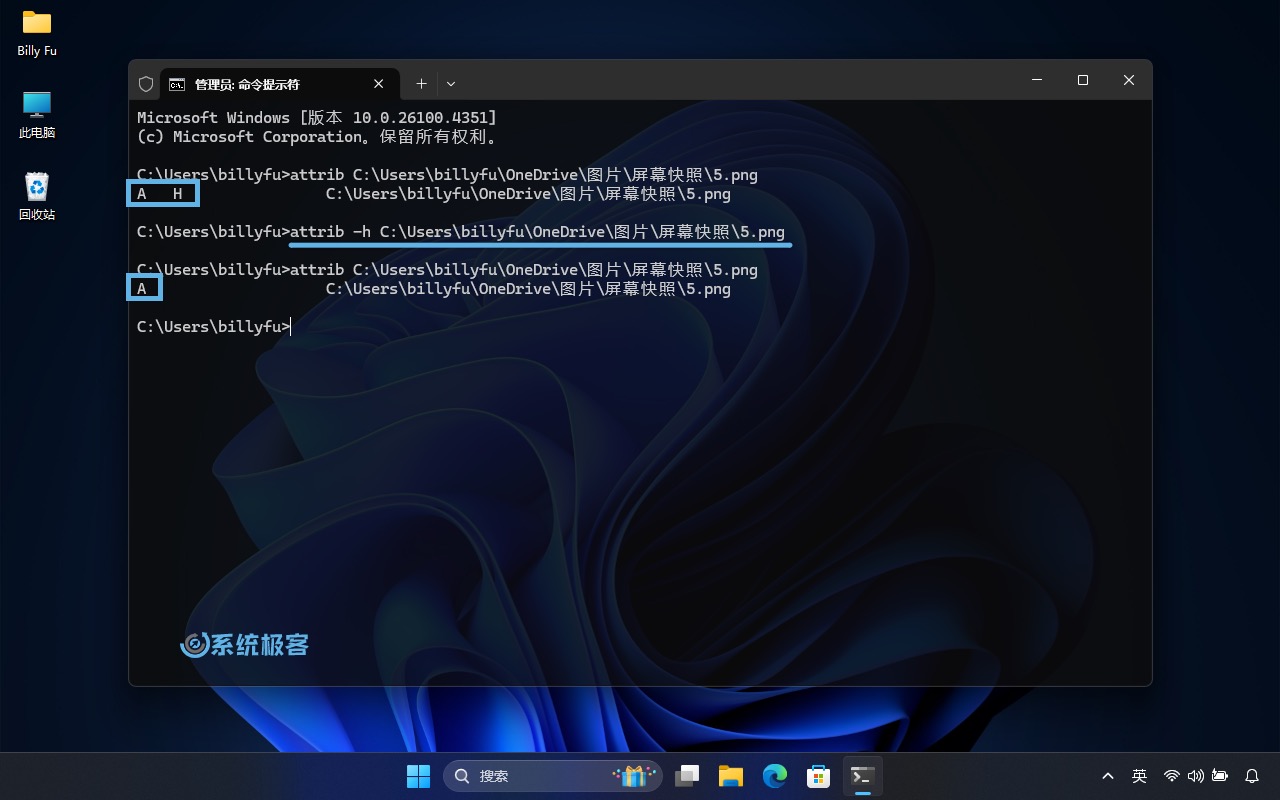This screenshot has height=800, width=1280.
Task: Close the 命令提示符 tab
Action: (x=379, y=84)
